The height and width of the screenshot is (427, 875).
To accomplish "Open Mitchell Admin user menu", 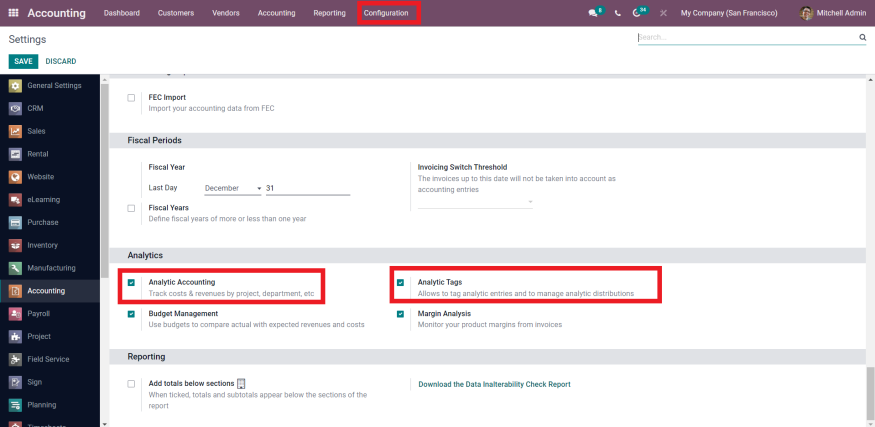I will (x=833, y=13).
